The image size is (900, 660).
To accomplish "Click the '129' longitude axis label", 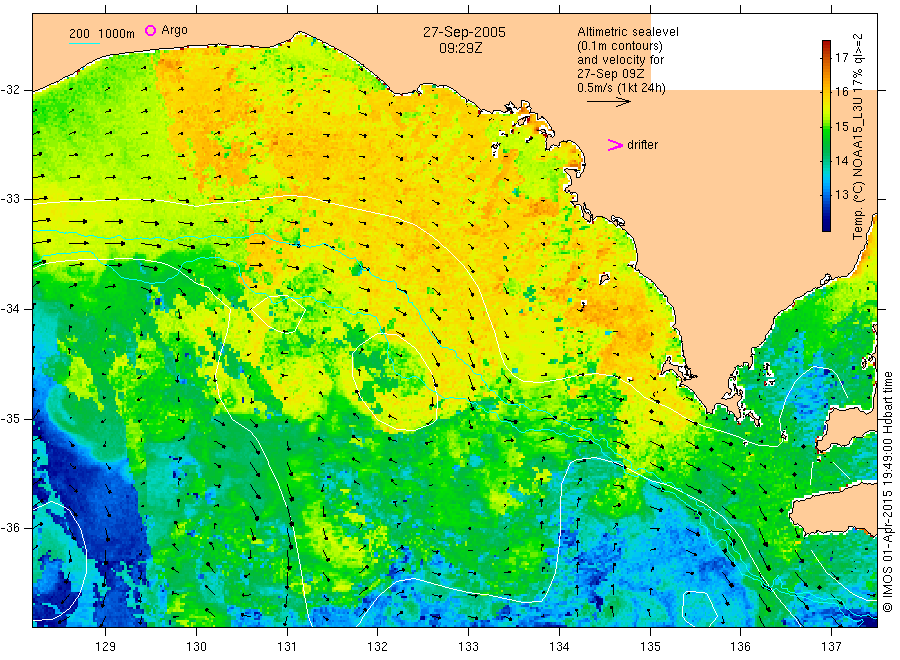I will coord(106,647).
